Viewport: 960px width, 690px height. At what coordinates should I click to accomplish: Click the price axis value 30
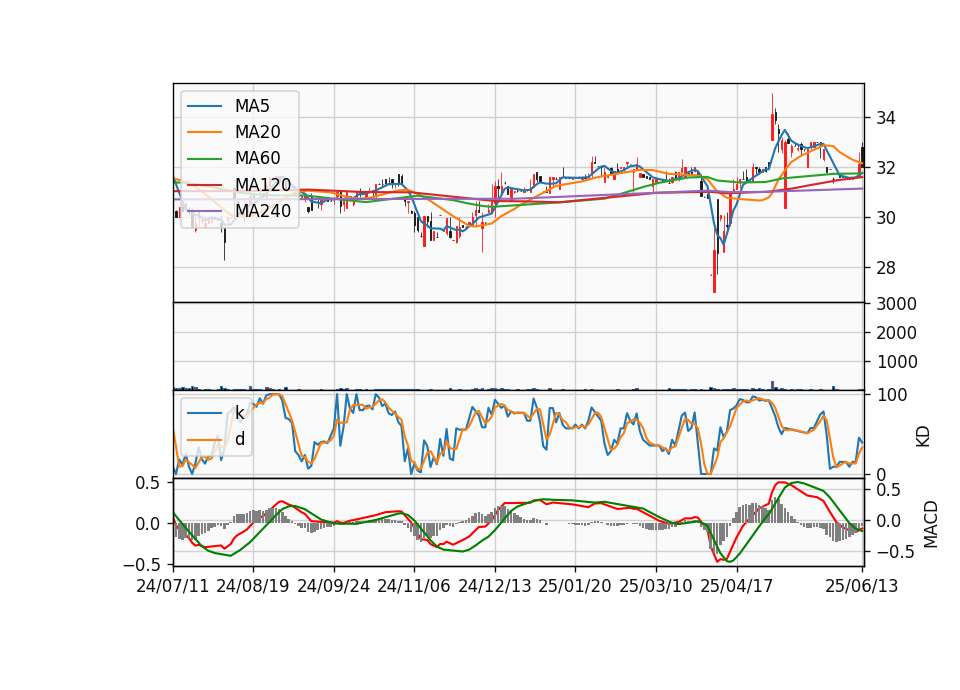(886, 218)
